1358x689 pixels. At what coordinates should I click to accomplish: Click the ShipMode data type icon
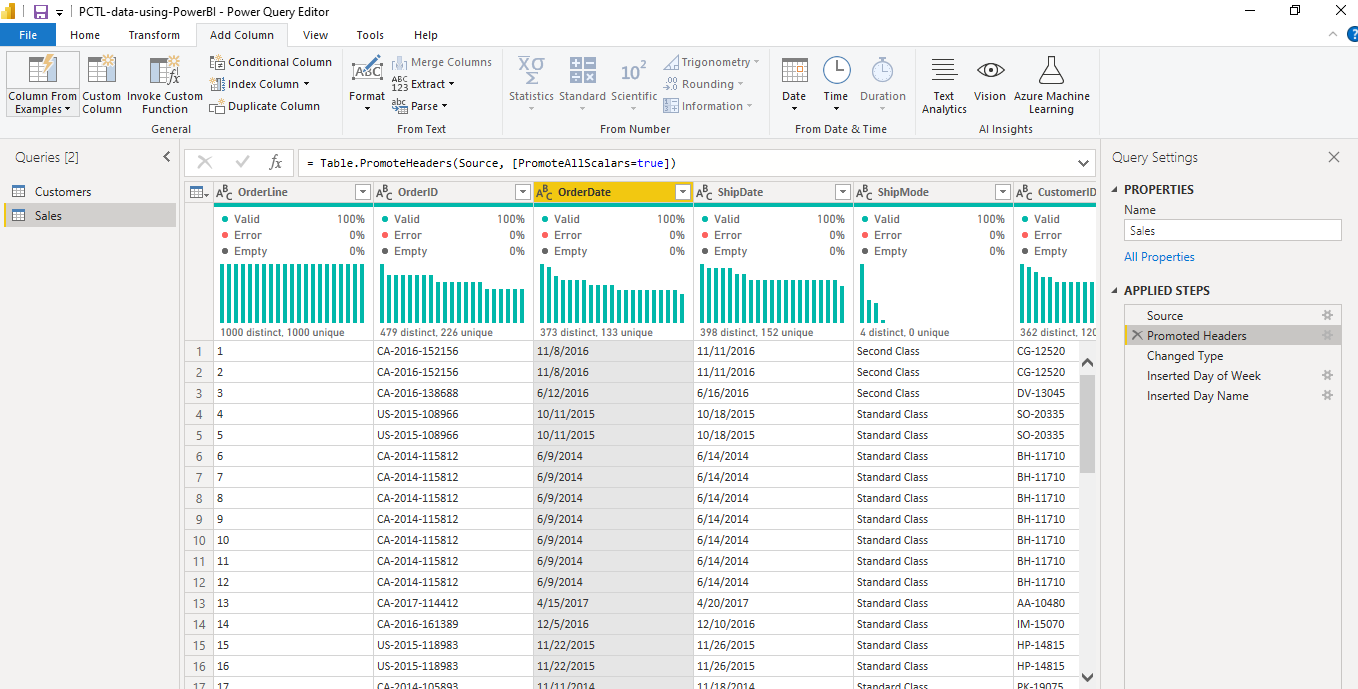point(865,192)
